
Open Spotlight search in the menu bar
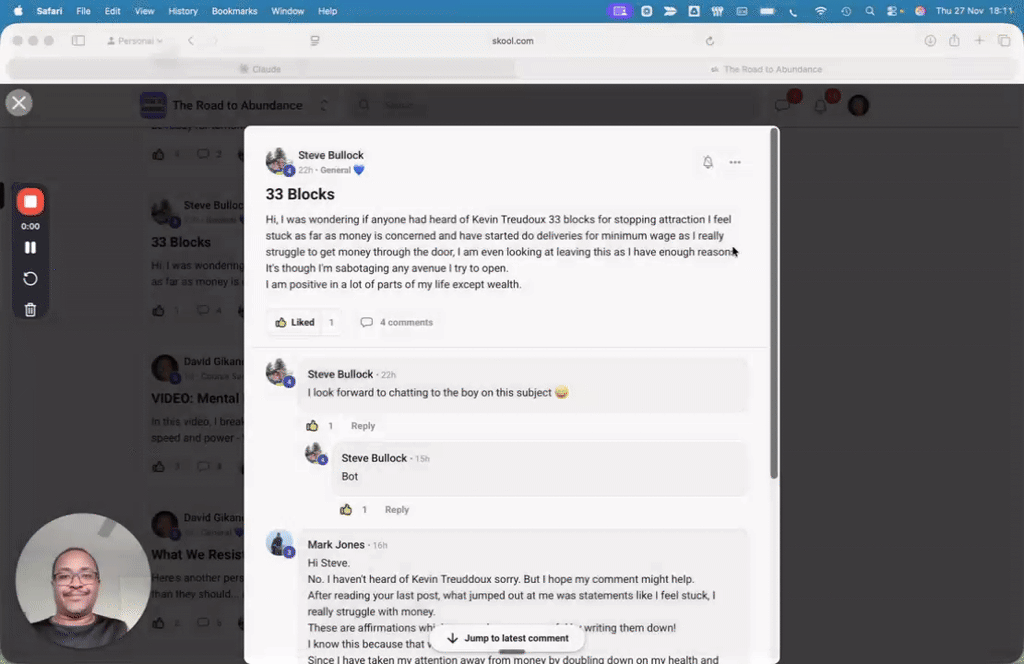tap(870, 11)
